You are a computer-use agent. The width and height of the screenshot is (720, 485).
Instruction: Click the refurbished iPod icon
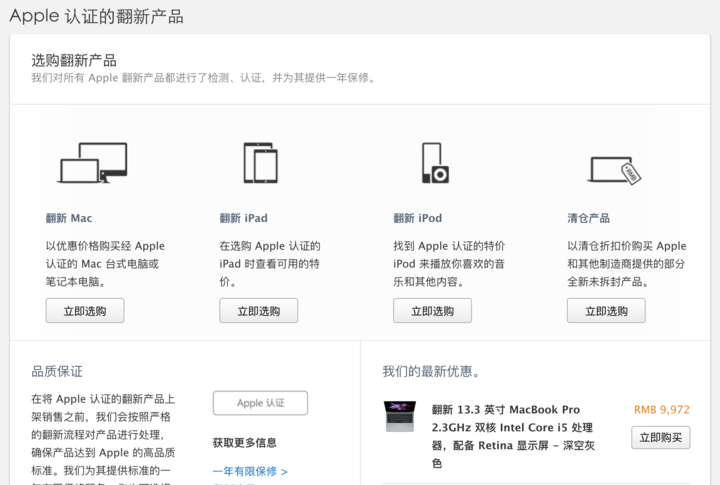434,163
